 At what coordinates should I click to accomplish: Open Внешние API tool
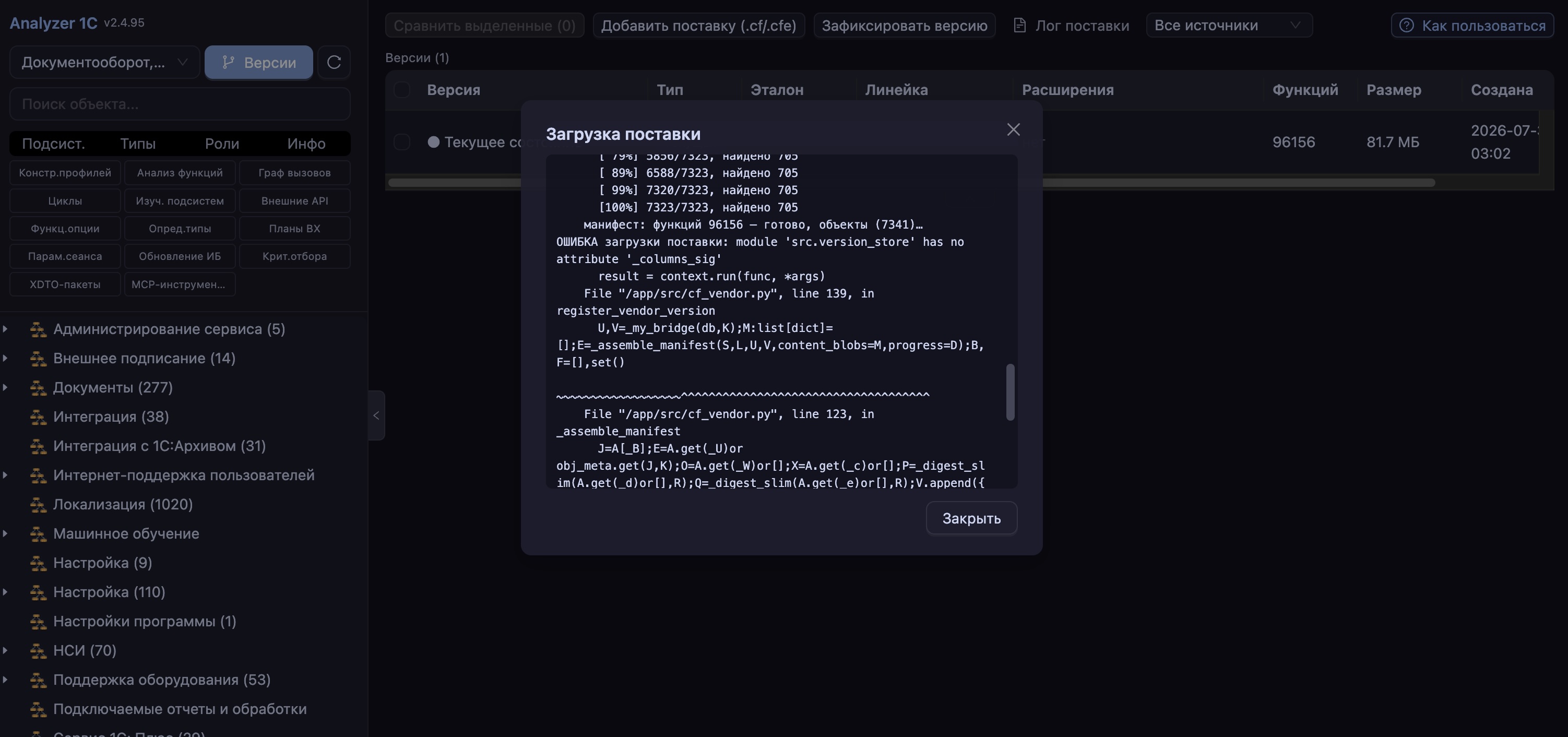pos(294,201)
